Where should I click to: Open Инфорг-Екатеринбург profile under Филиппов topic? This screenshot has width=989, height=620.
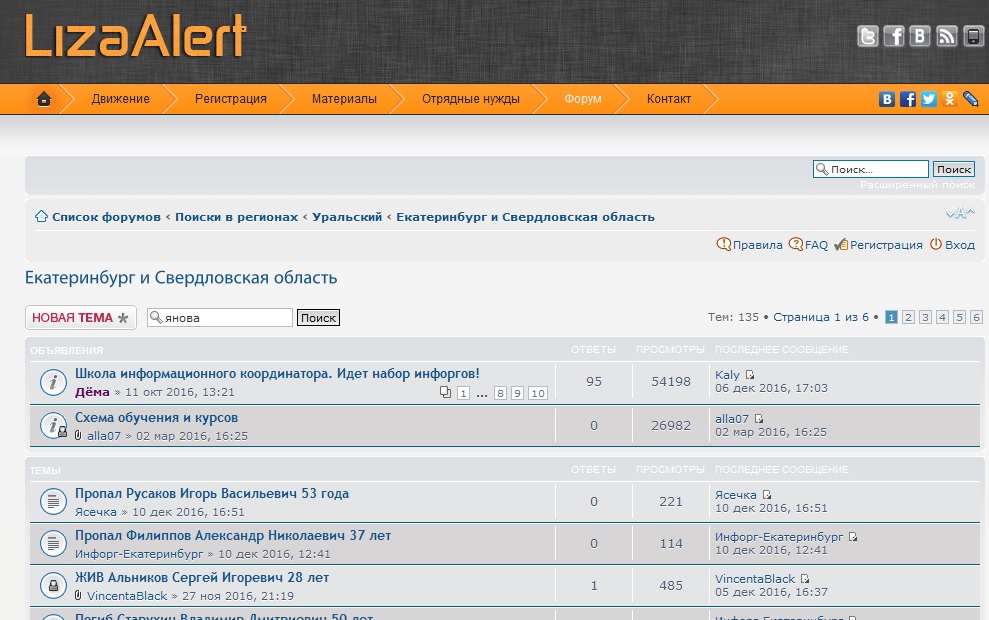coord(139,554)
